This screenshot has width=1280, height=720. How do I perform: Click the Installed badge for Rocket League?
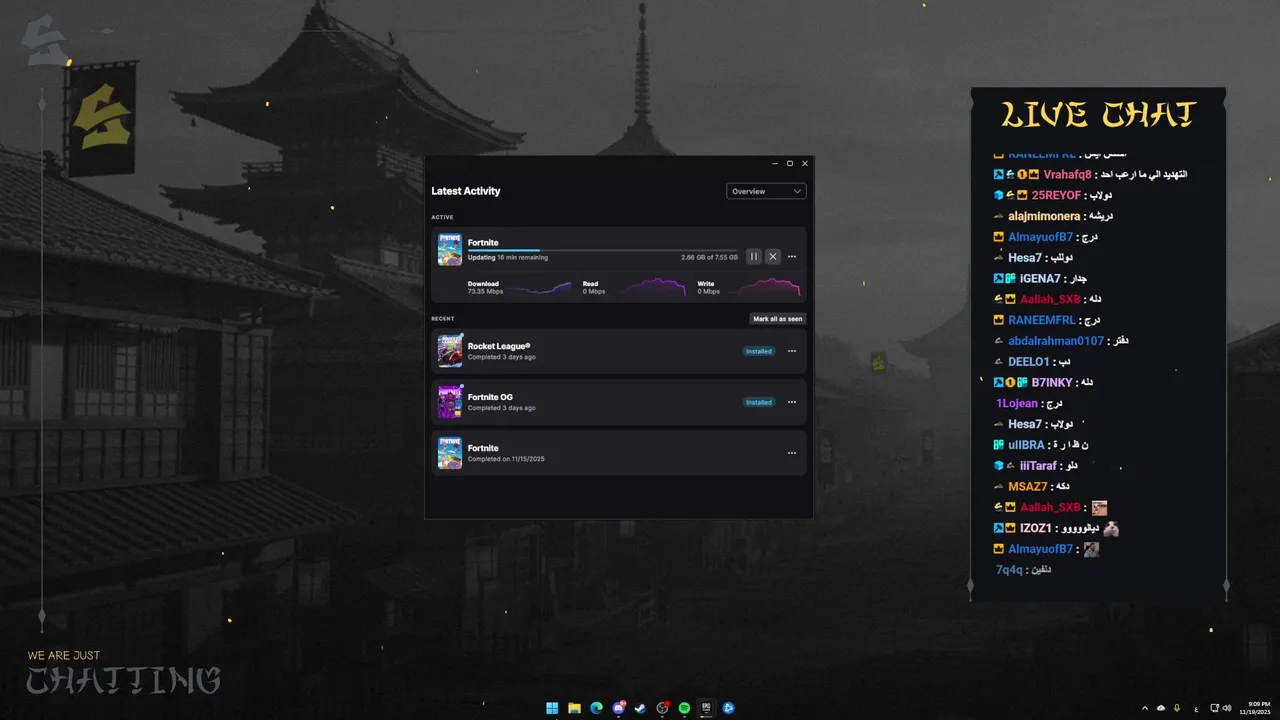(x=759, y=351)
